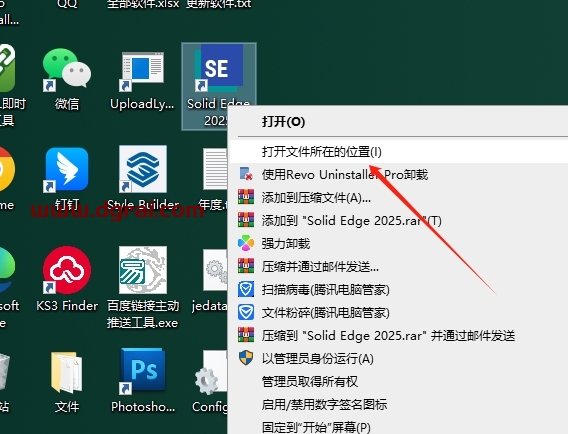Screen dimensions: 568x434
Task: Select the jedata file icon
Action: [x=215, y=271]
